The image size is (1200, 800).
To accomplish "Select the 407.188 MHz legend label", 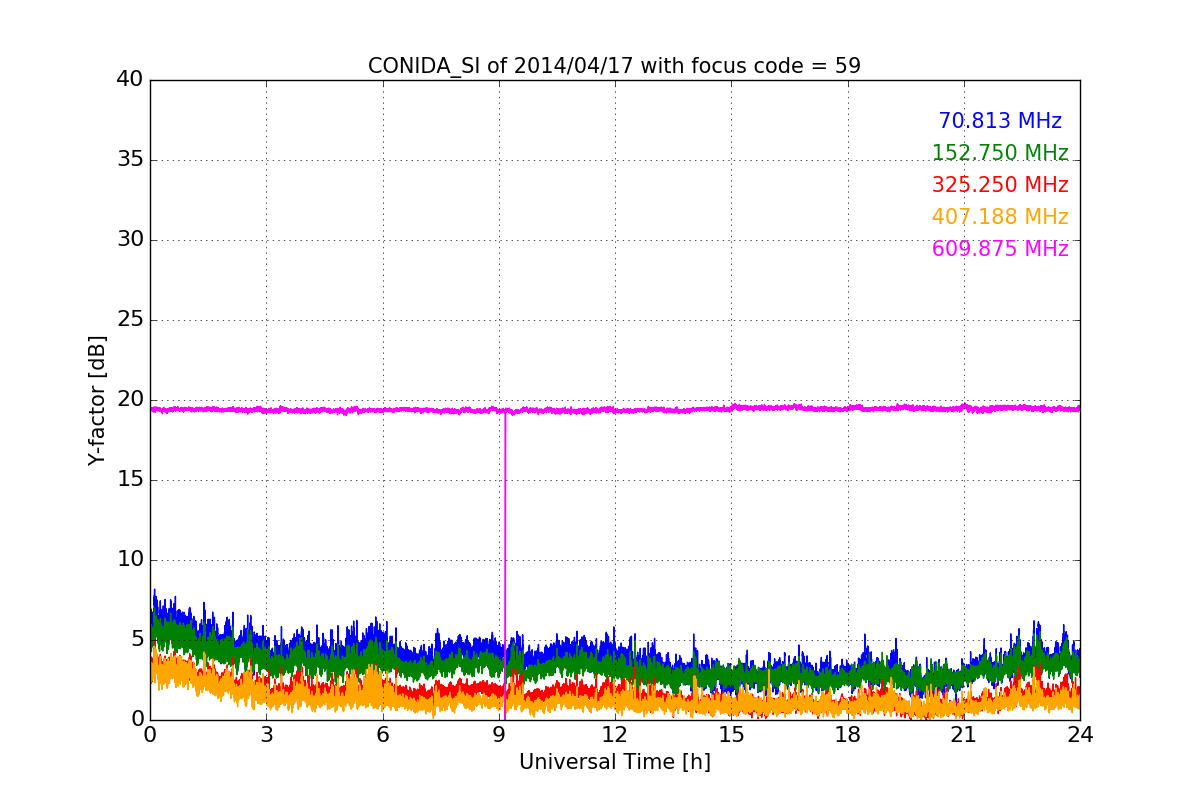I will point(1000,217).
